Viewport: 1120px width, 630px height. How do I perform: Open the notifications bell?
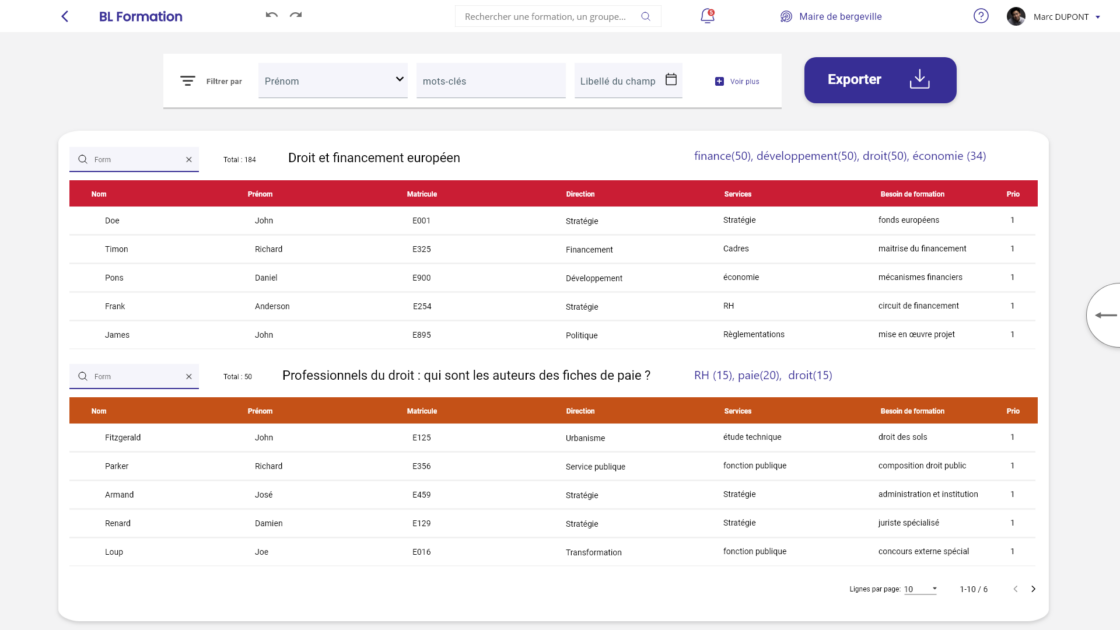707,16
